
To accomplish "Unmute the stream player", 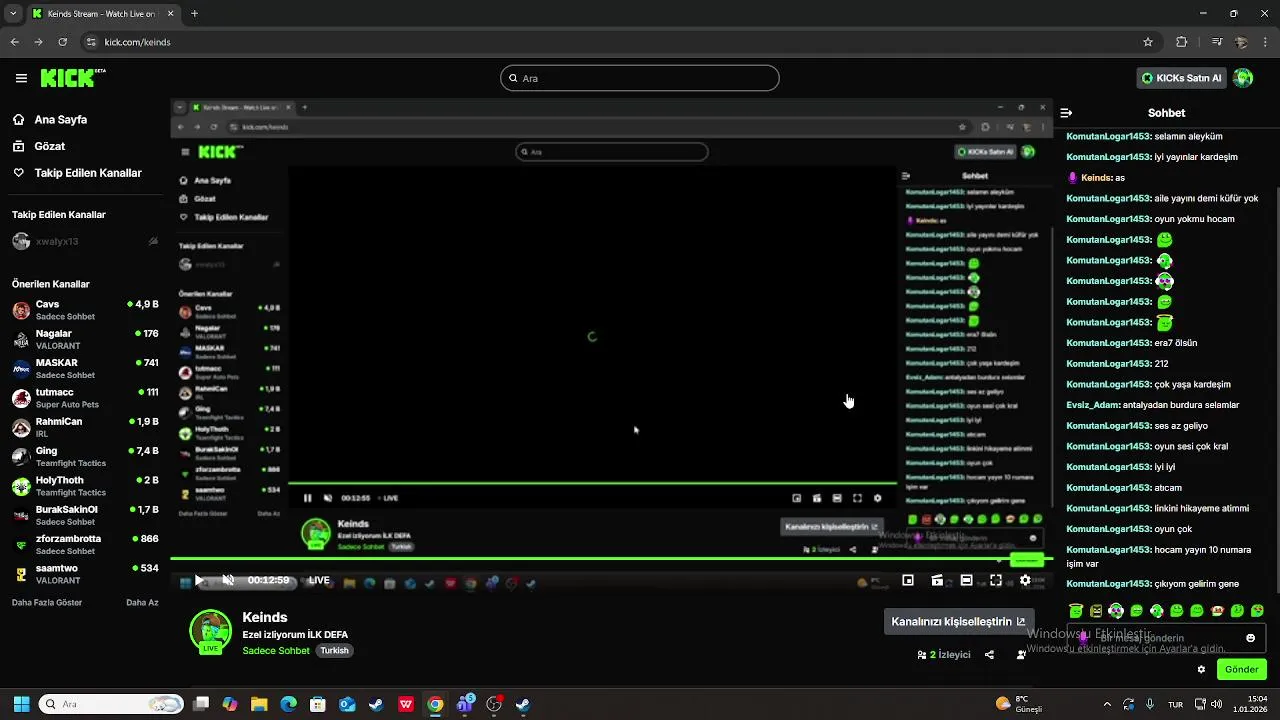I will (228, 580).
